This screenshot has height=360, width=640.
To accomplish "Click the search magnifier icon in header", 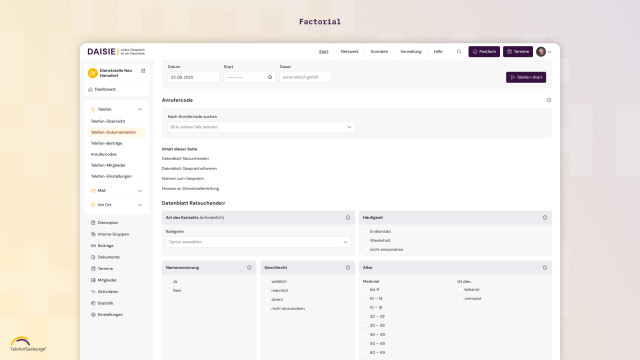I will [x=459, y=52].
